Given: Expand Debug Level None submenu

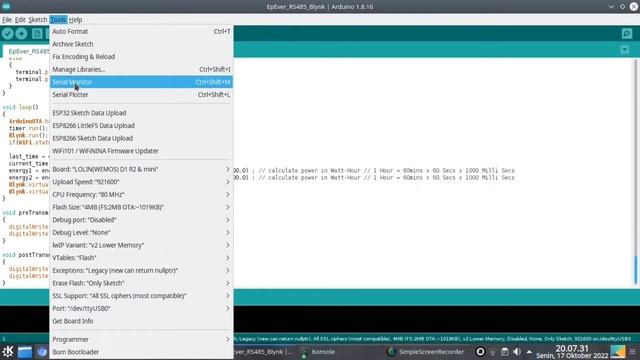Looking at the screenshot, I should click(x=141, y=233).
